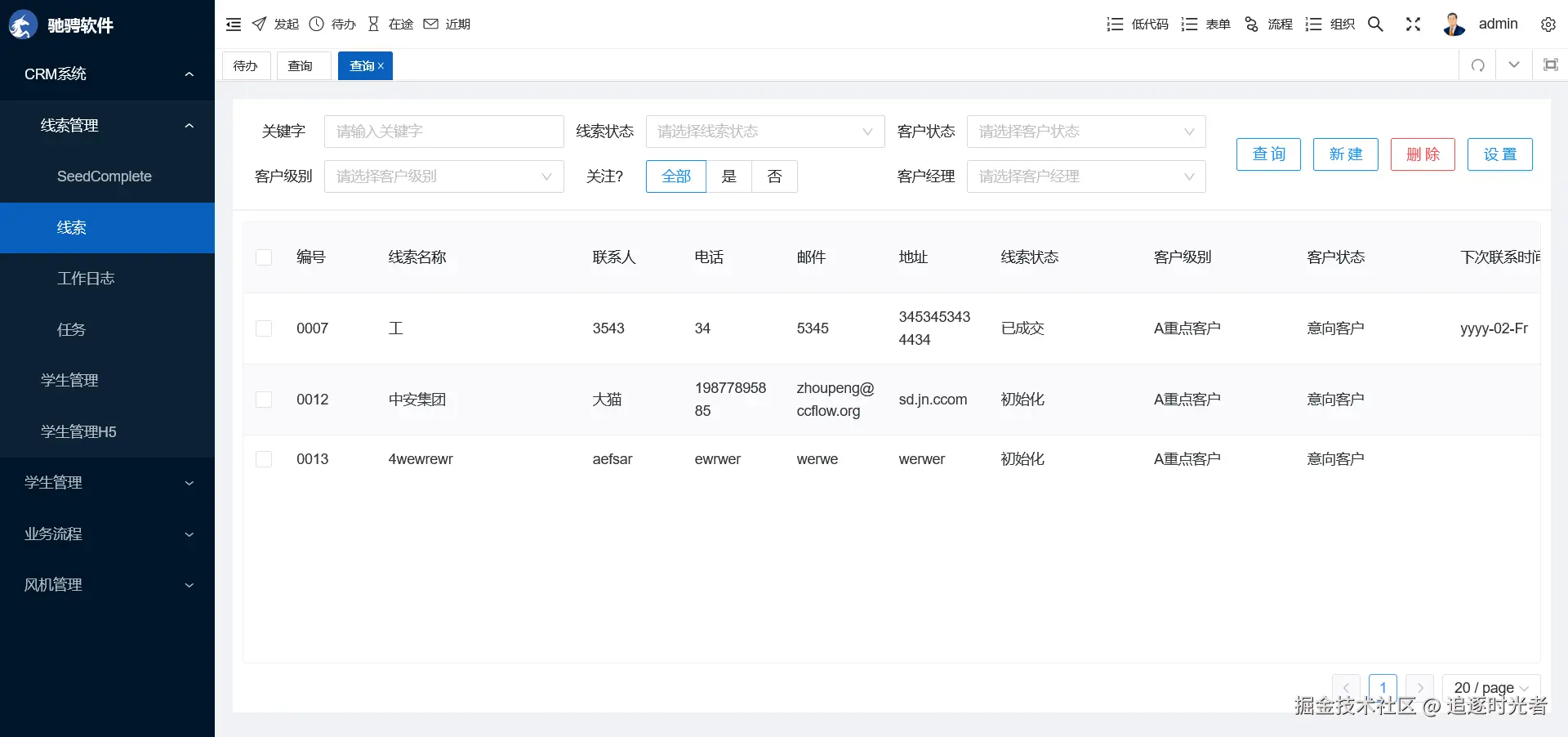Collapse the sidebar with the menu fold icon
This screenshot has height=737, width=1568.
(x=234, y=25)
